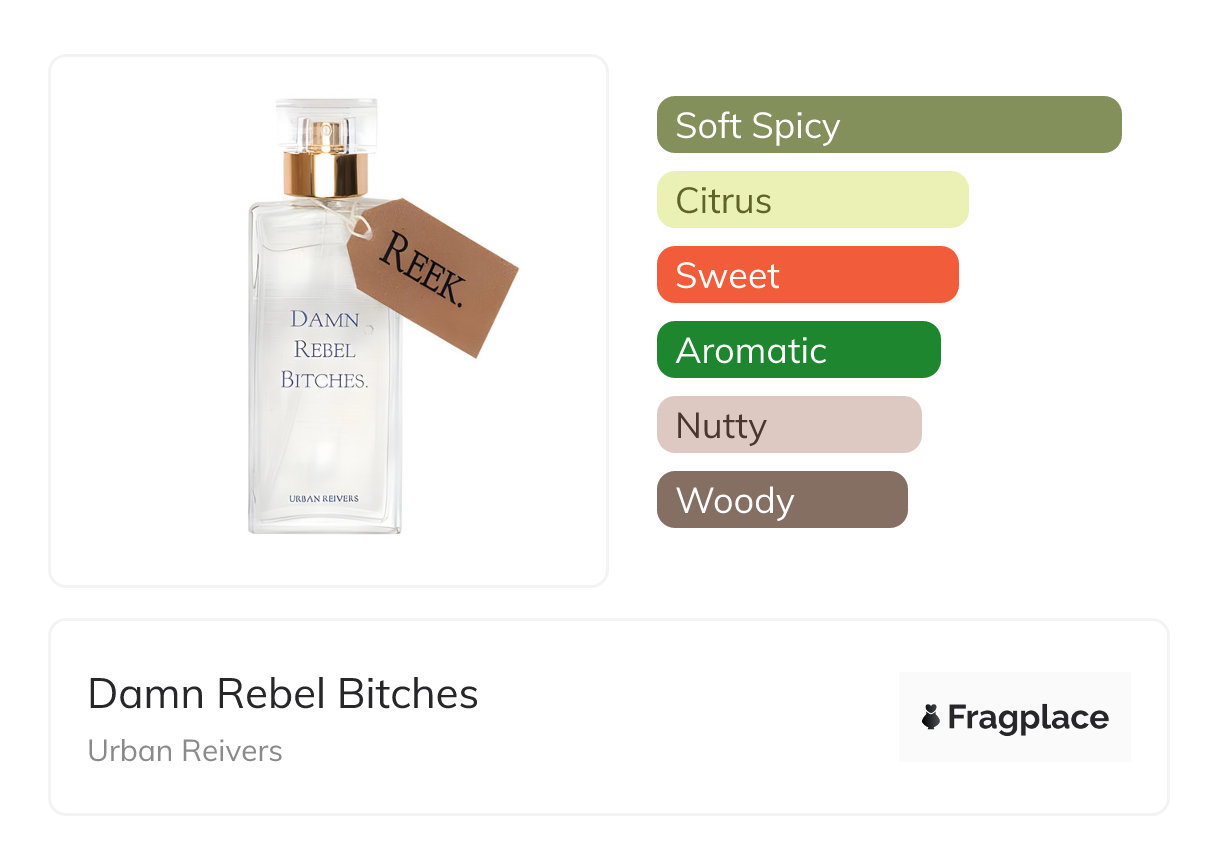
Task: Select the Soft Spicy accord bar
Action: [889, 125]
